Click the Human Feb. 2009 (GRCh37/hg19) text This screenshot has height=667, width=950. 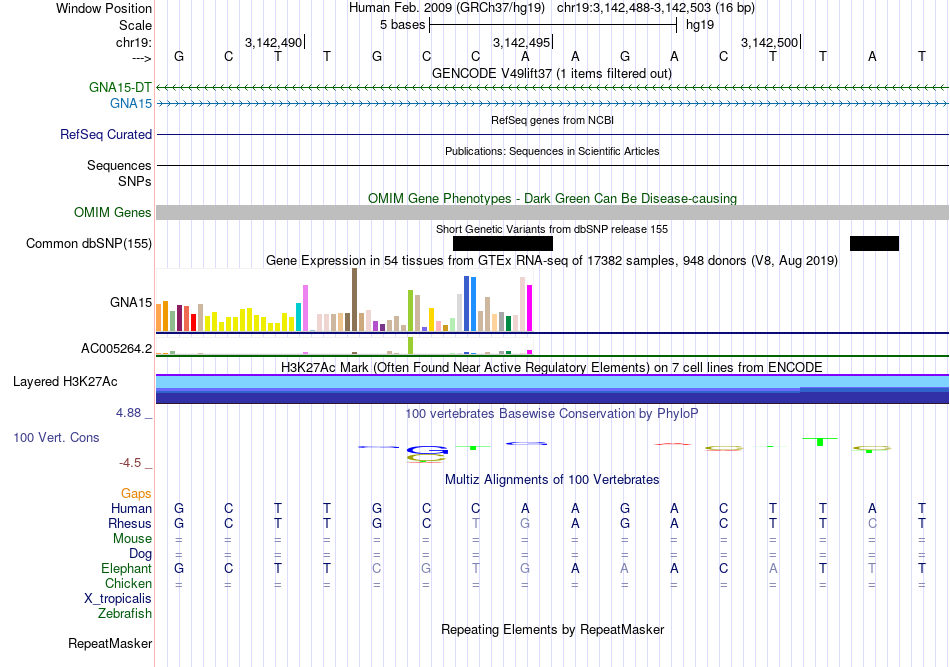pyautogui.click(x=447, y=8)
